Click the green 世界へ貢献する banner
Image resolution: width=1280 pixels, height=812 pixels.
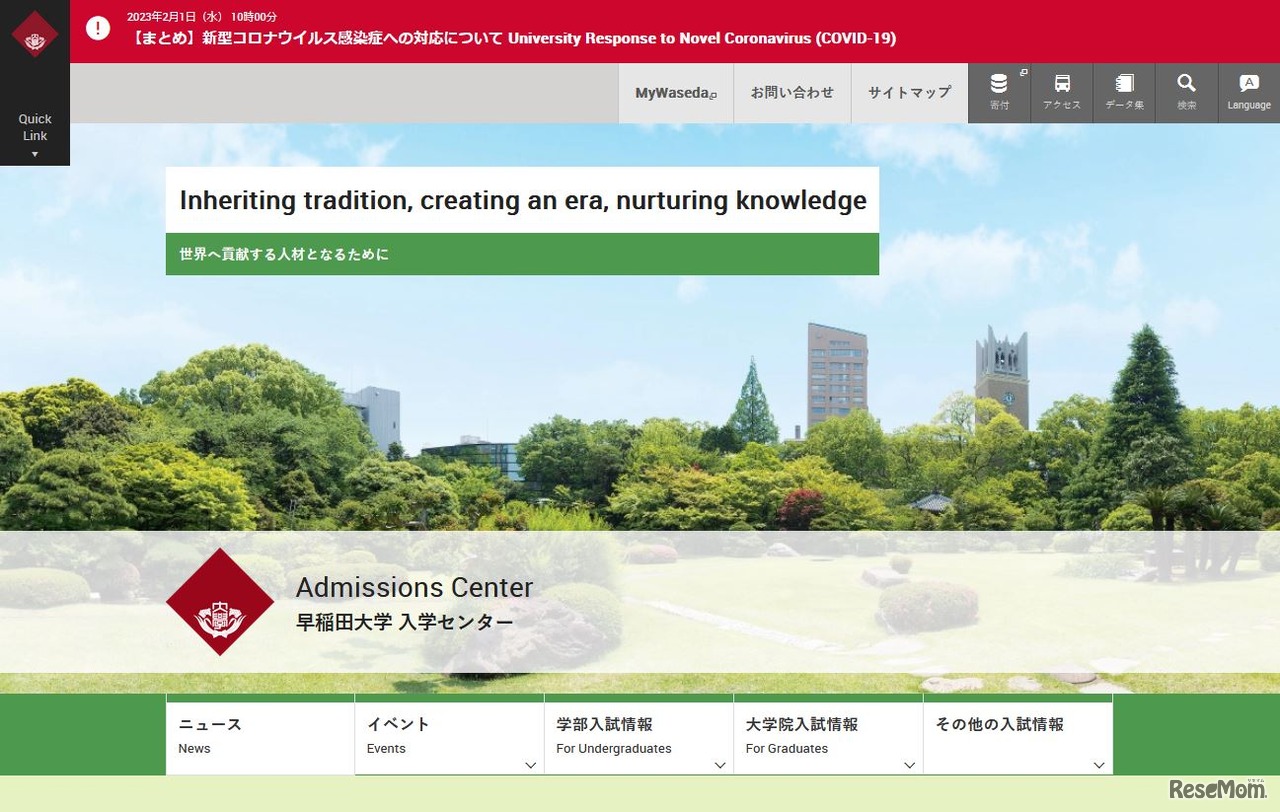pyautogui.click(x=522, y=254)
